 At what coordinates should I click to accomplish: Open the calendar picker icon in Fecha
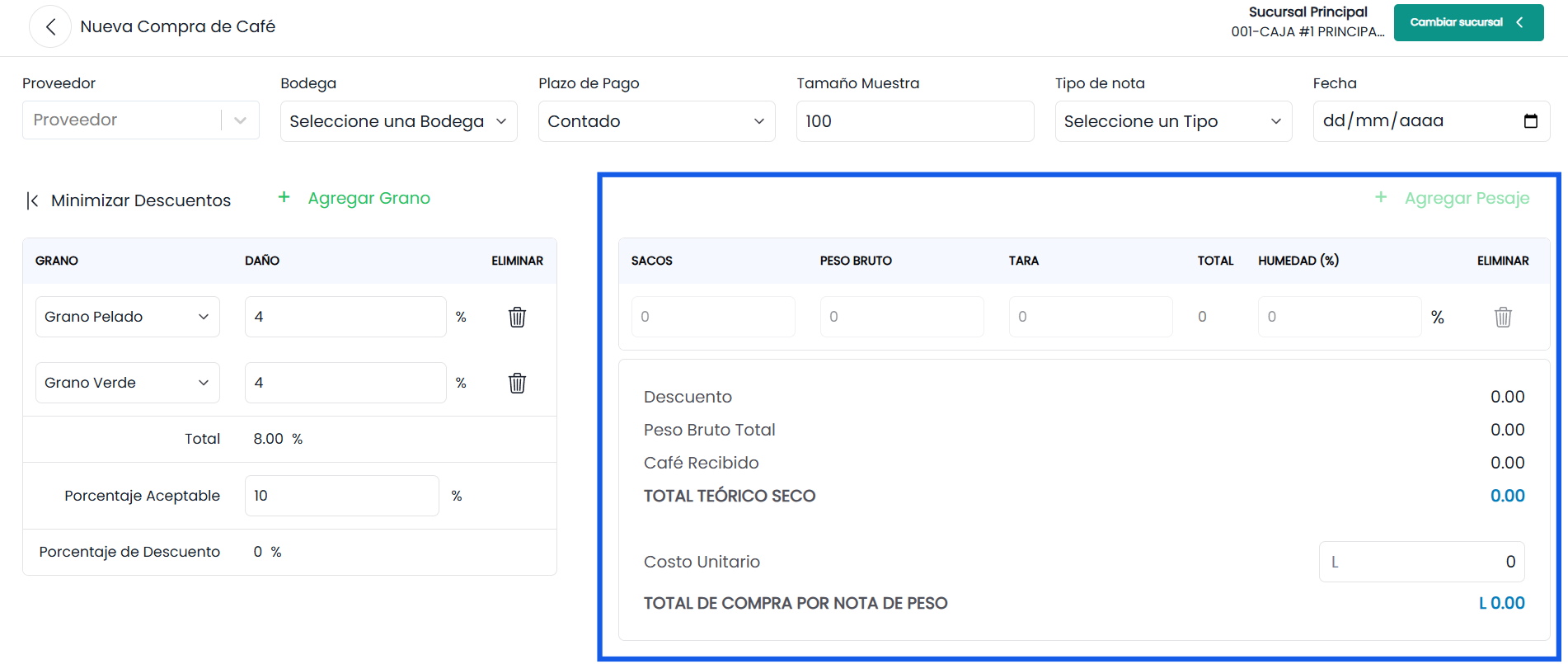pyautogui.click(x=1531, y=121)
